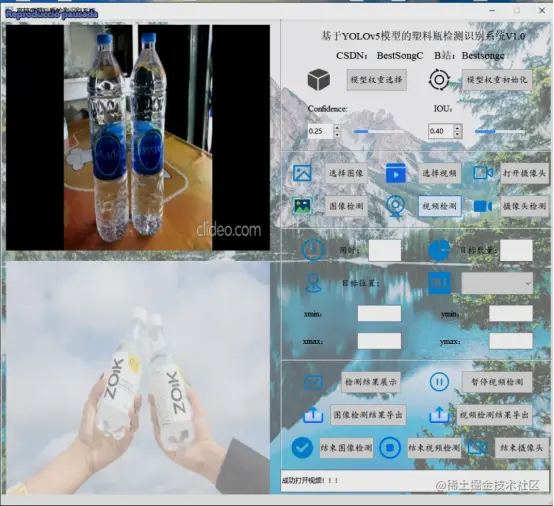This screenshot has height=506, width=554.
Task: Adjust the IOU slider
Action: (x=500, y=131)
